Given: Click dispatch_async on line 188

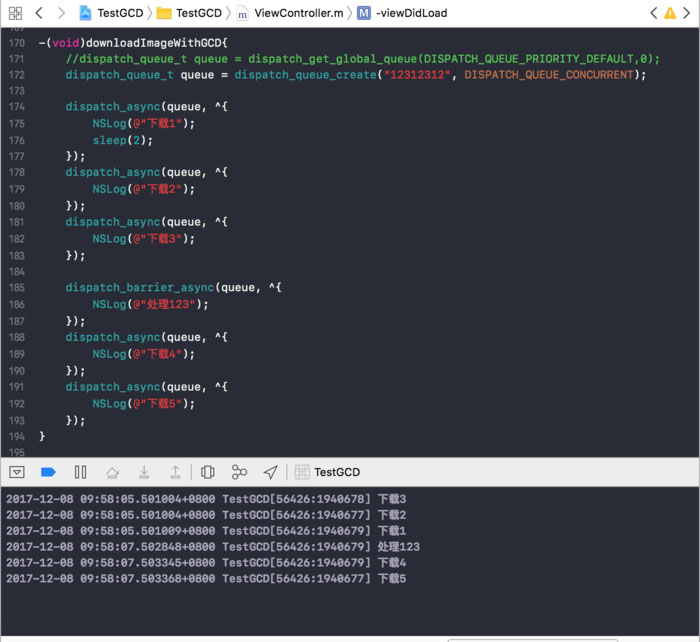Looking at the screenshot, I should (x=112, y=337).
